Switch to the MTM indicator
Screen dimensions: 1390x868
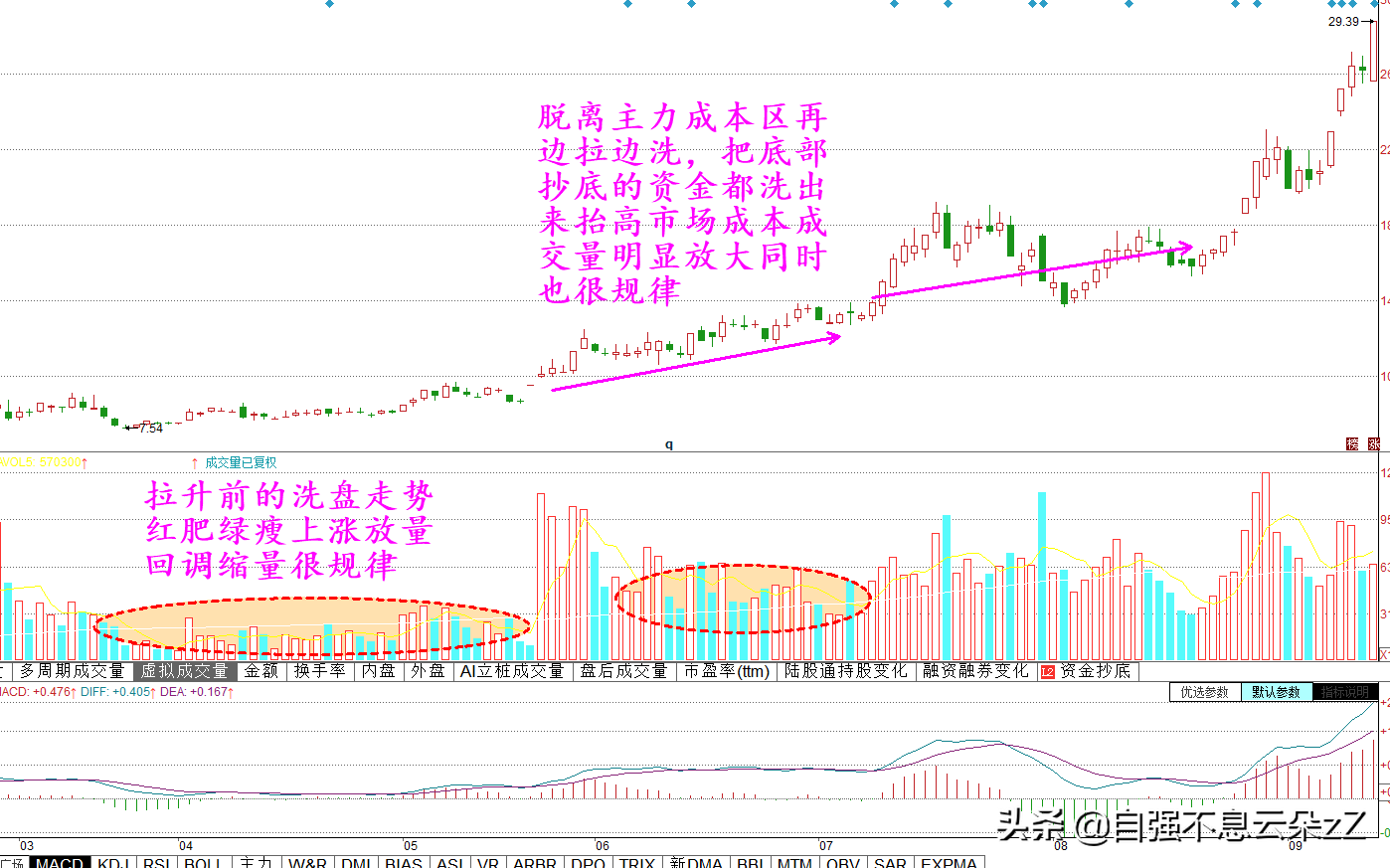794,862
